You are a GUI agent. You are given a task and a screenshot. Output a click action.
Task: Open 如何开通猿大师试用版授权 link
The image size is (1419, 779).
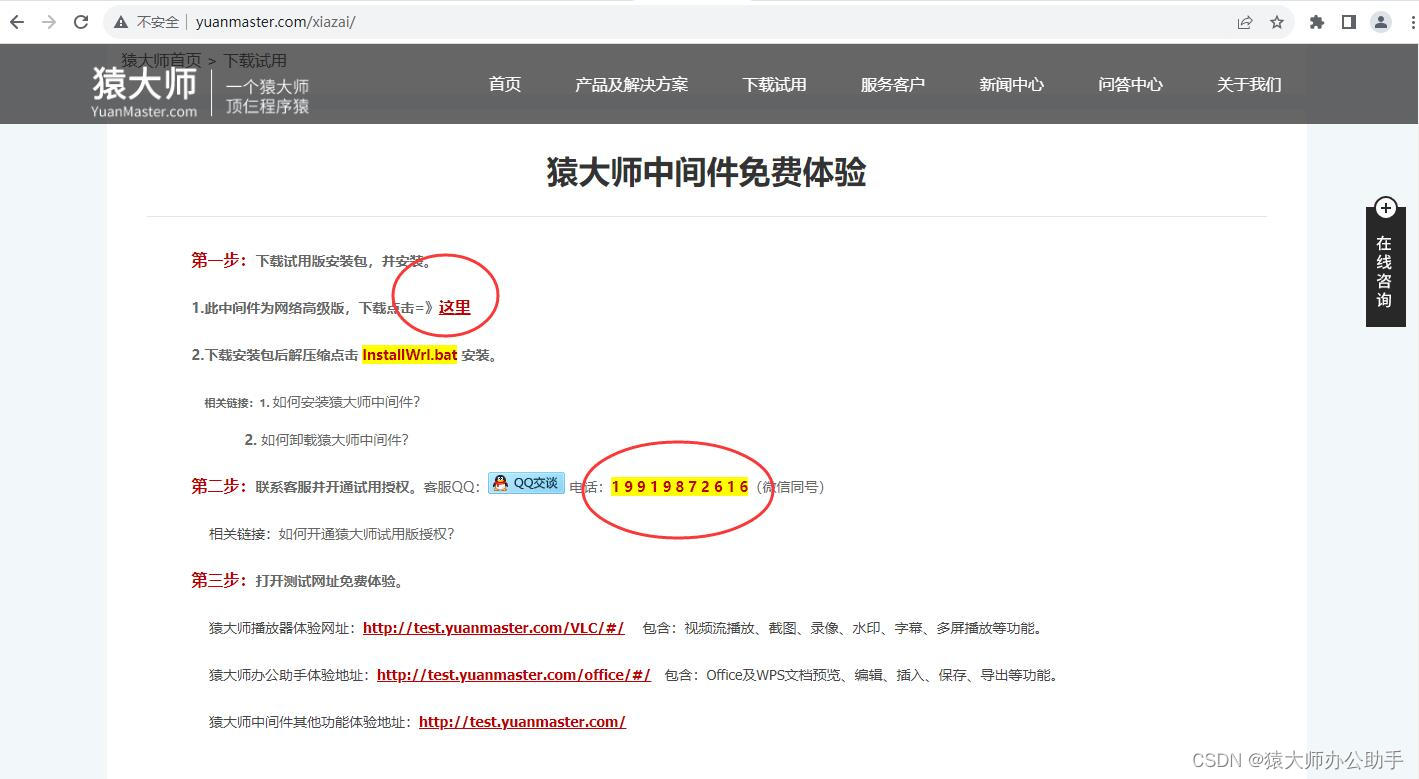click(367, 534)
